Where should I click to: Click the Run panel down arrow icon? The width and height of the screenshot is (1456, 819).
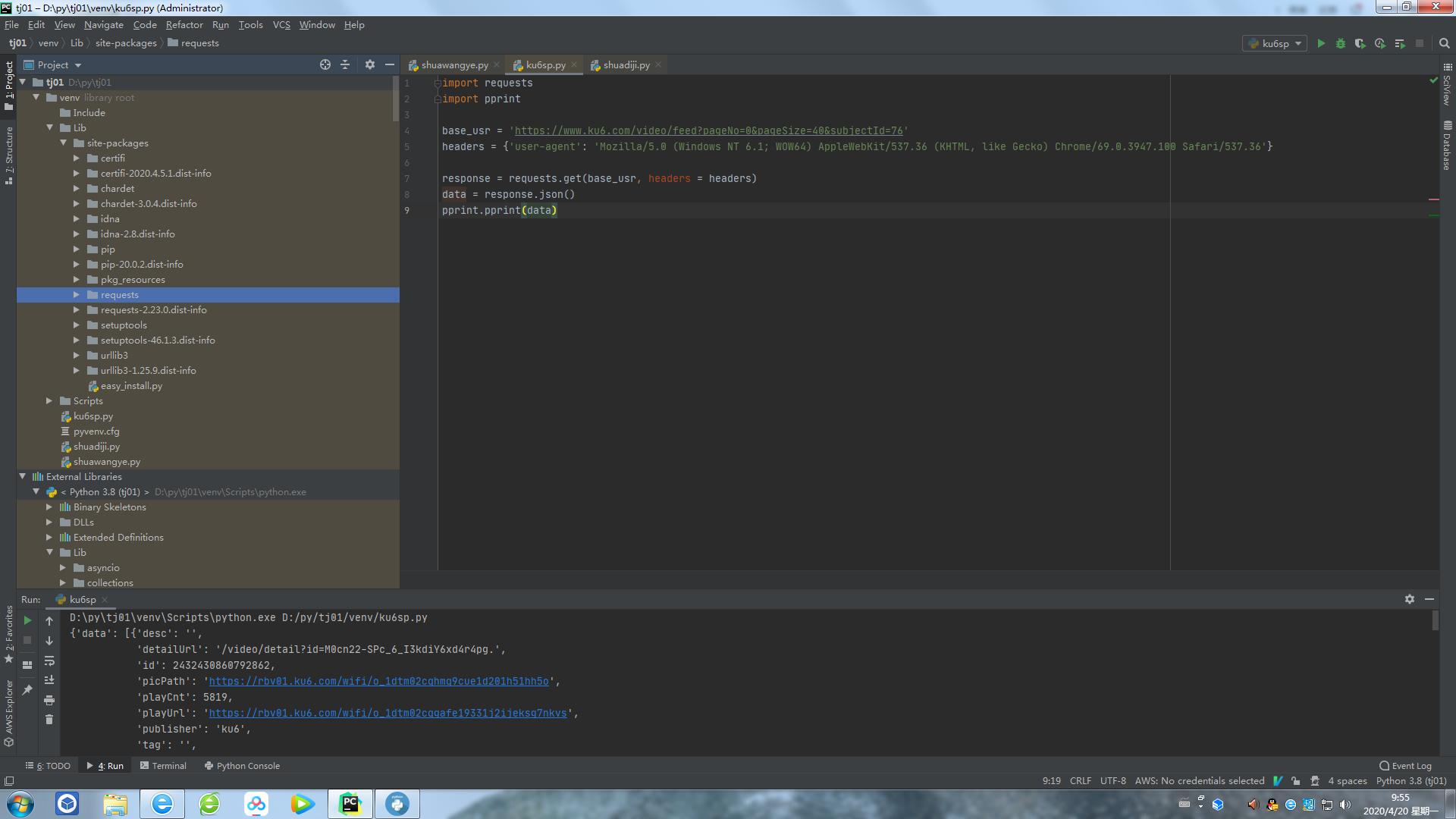click(x=49, y=641)
